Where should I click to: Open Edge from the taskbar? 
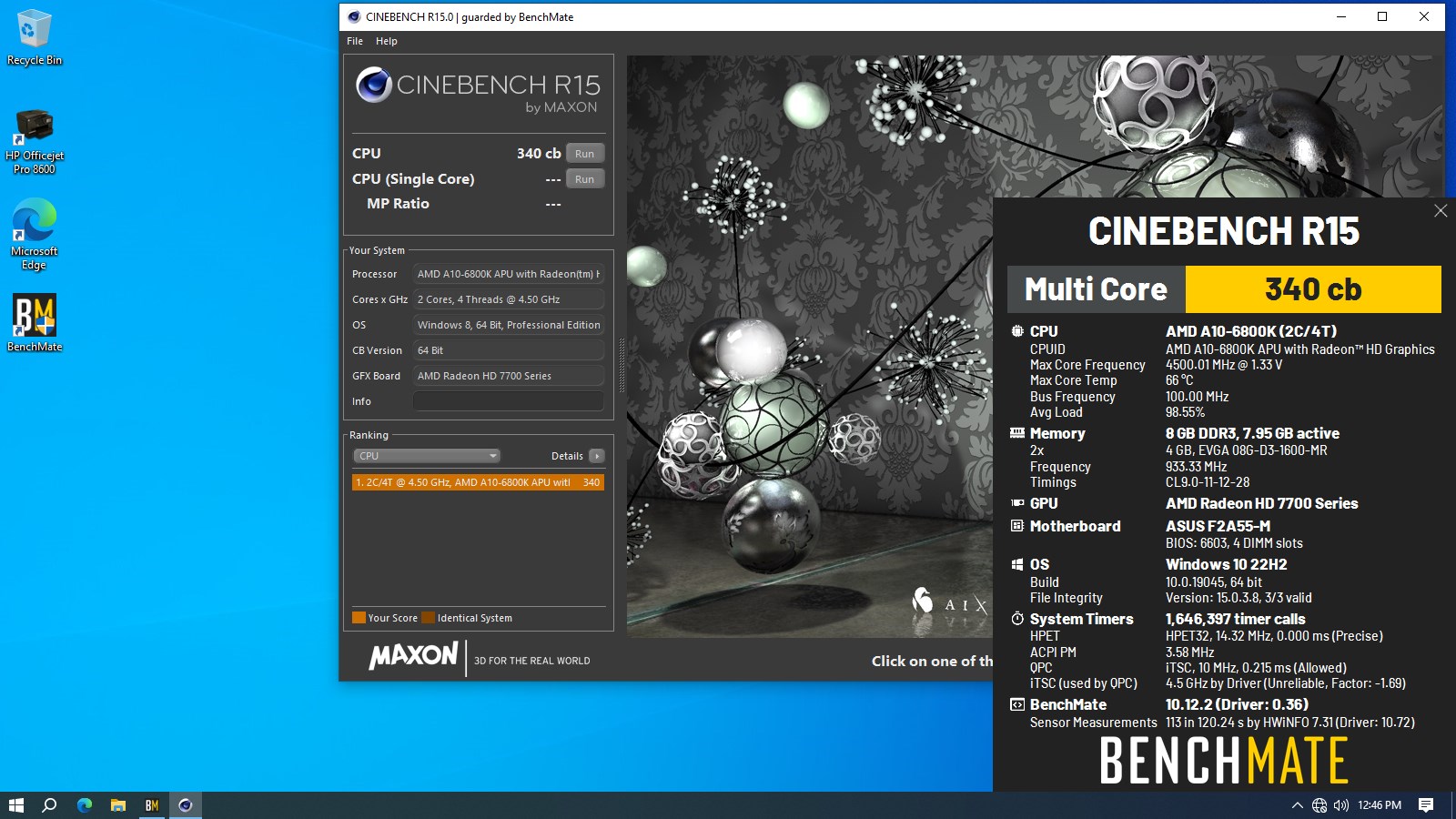pos(85,805)
